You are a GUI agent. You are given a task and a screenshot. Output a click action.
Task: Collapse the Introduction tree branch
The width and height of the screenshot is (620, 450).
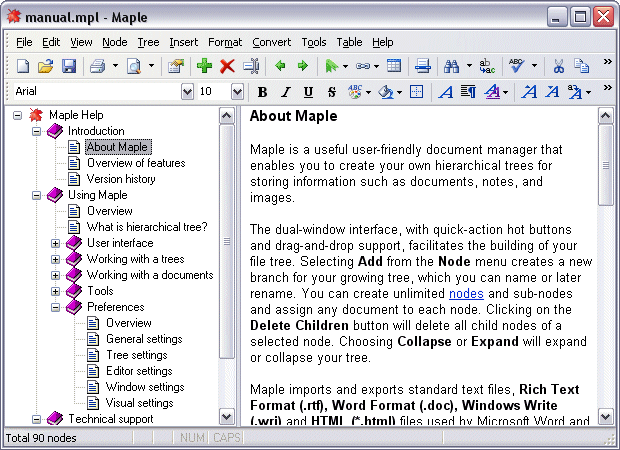[36, 131]
